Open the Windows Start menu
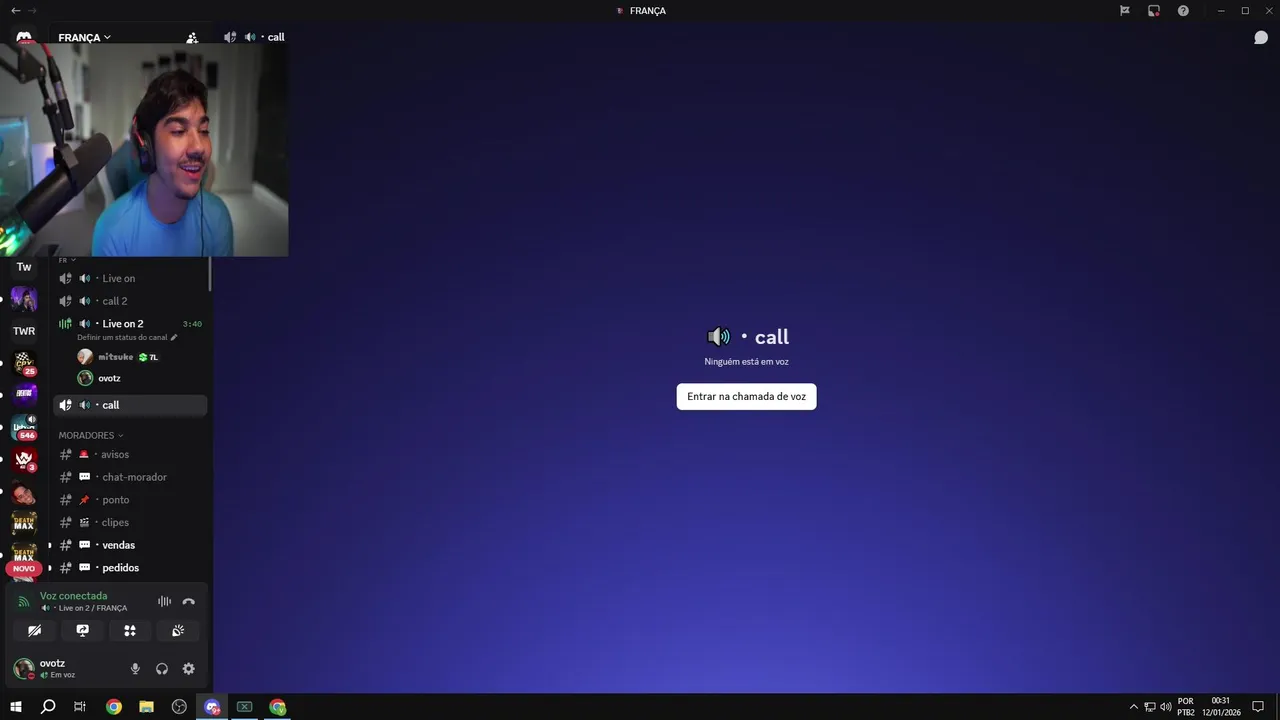 (16, 707)
